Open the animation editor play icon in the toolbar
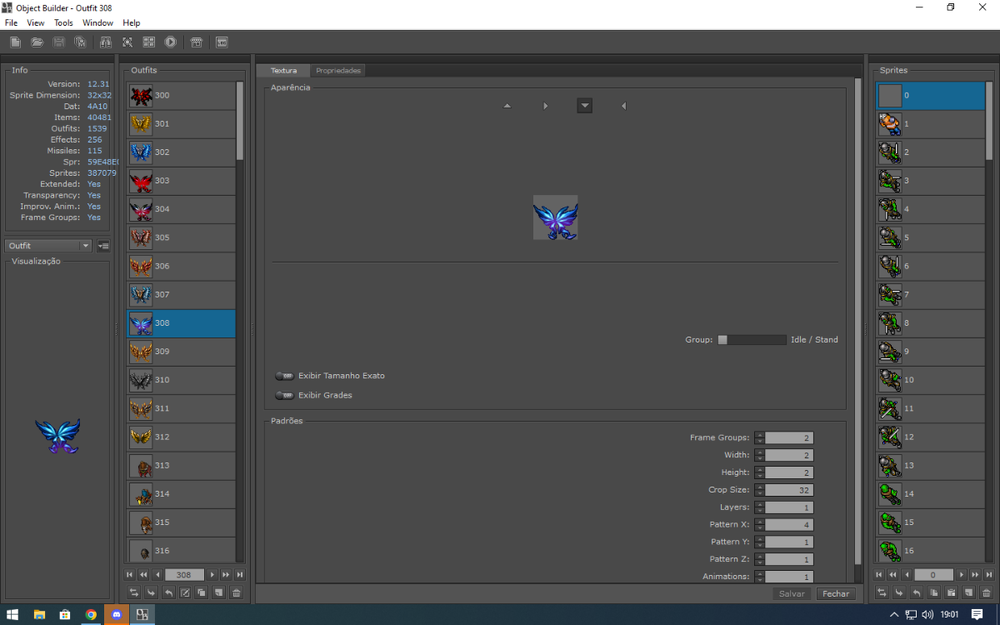Screen dimensions: 1000x625 pos(171,42)
